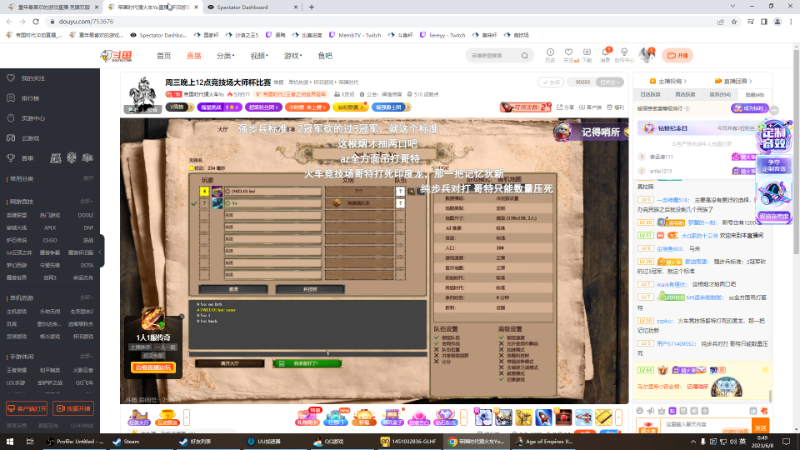Select the airplane gift icon
Viewport: 800px width, 450px height.
click(x=584, y=417)
